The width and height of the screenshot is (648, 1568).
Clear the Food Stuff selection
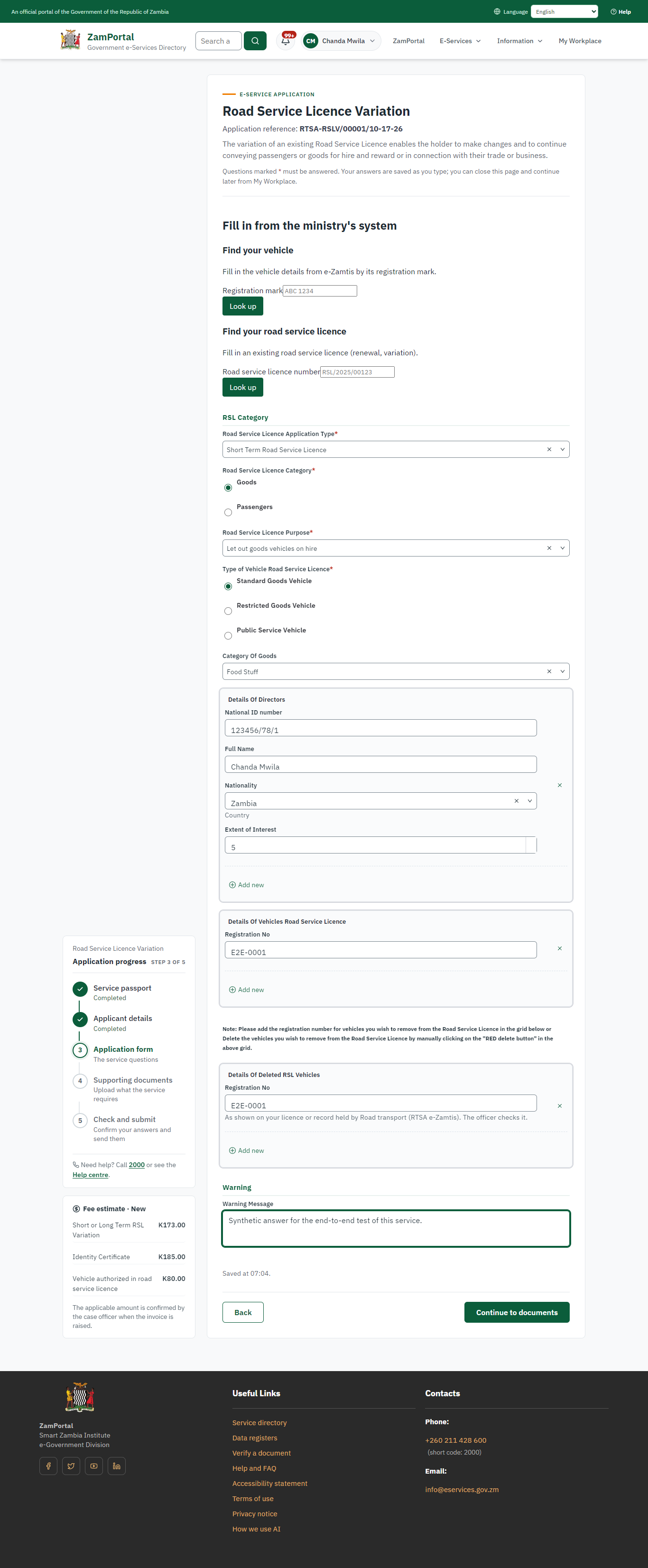pos(549,671)
